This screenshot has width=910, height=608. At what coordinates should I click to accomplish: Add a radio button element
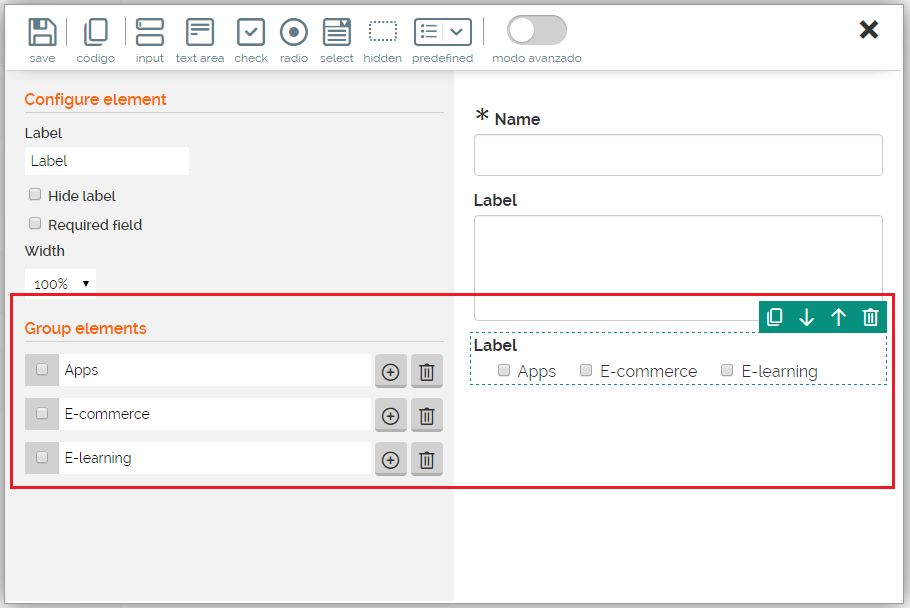click(293, 33)
